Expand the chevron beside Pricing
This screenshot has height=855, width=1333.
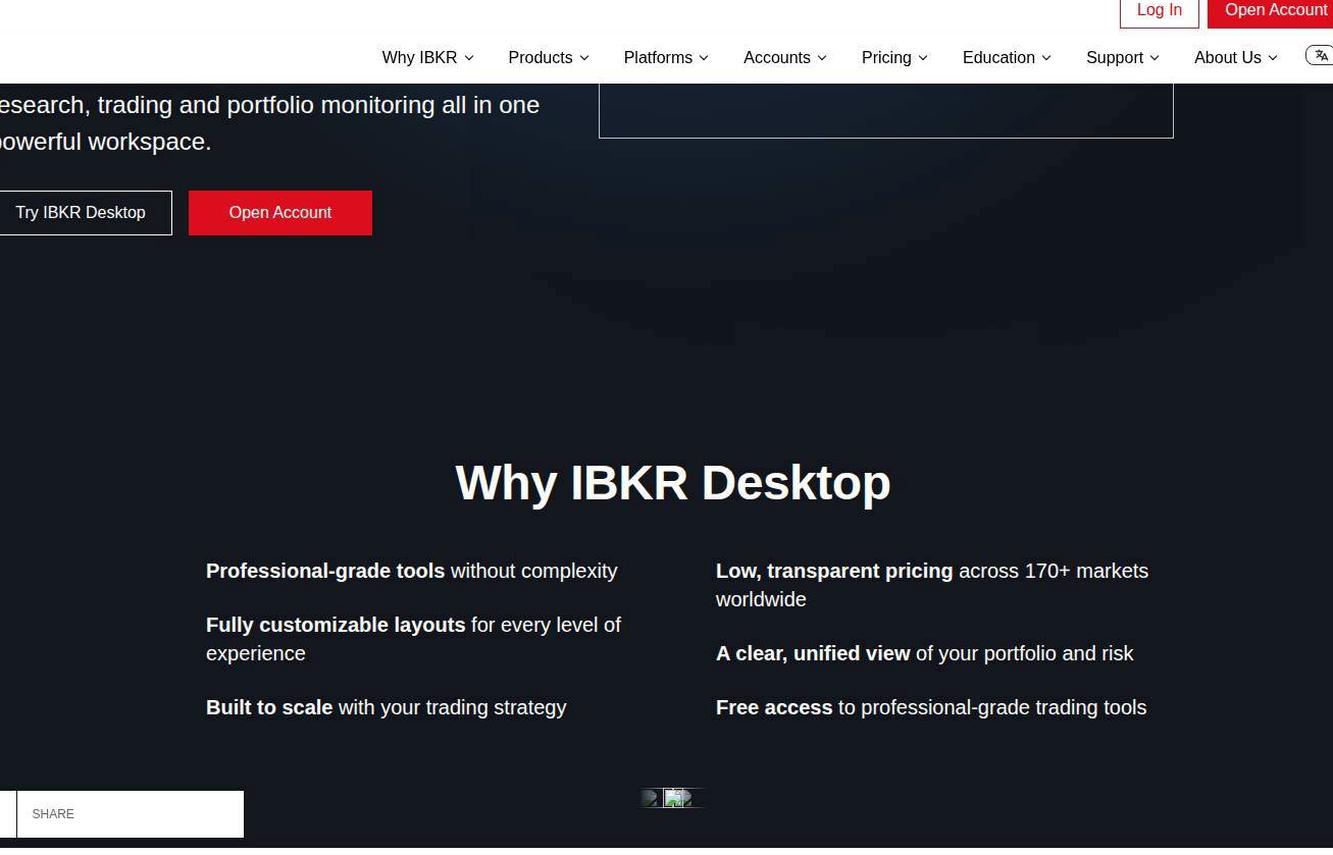pos(923,58)
